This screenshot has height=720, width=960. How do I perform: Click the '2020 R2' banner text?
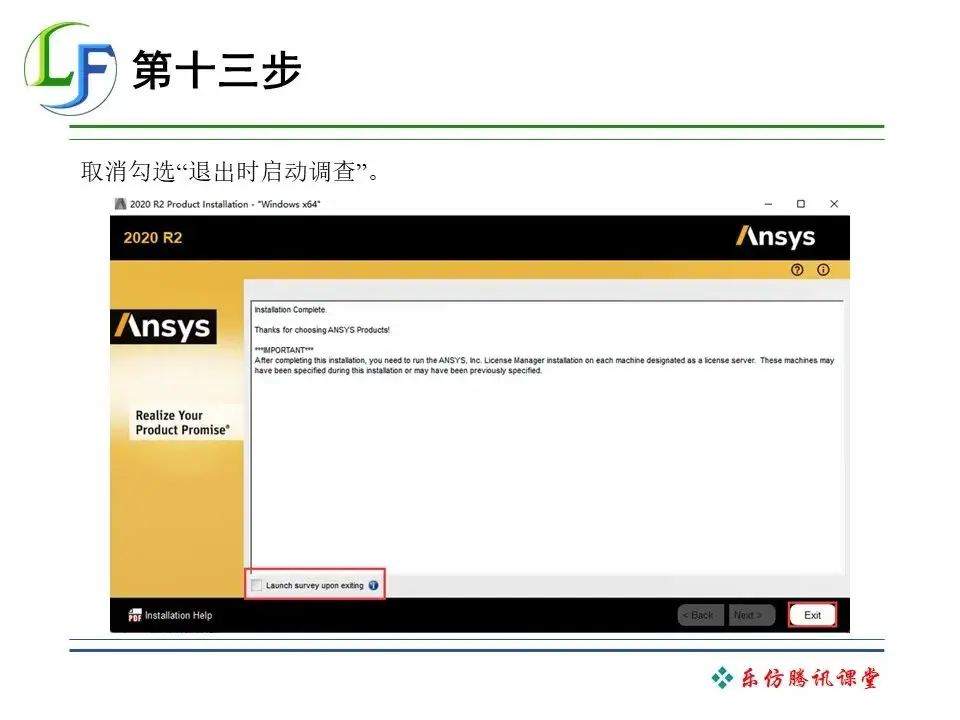tap(153, 238)
